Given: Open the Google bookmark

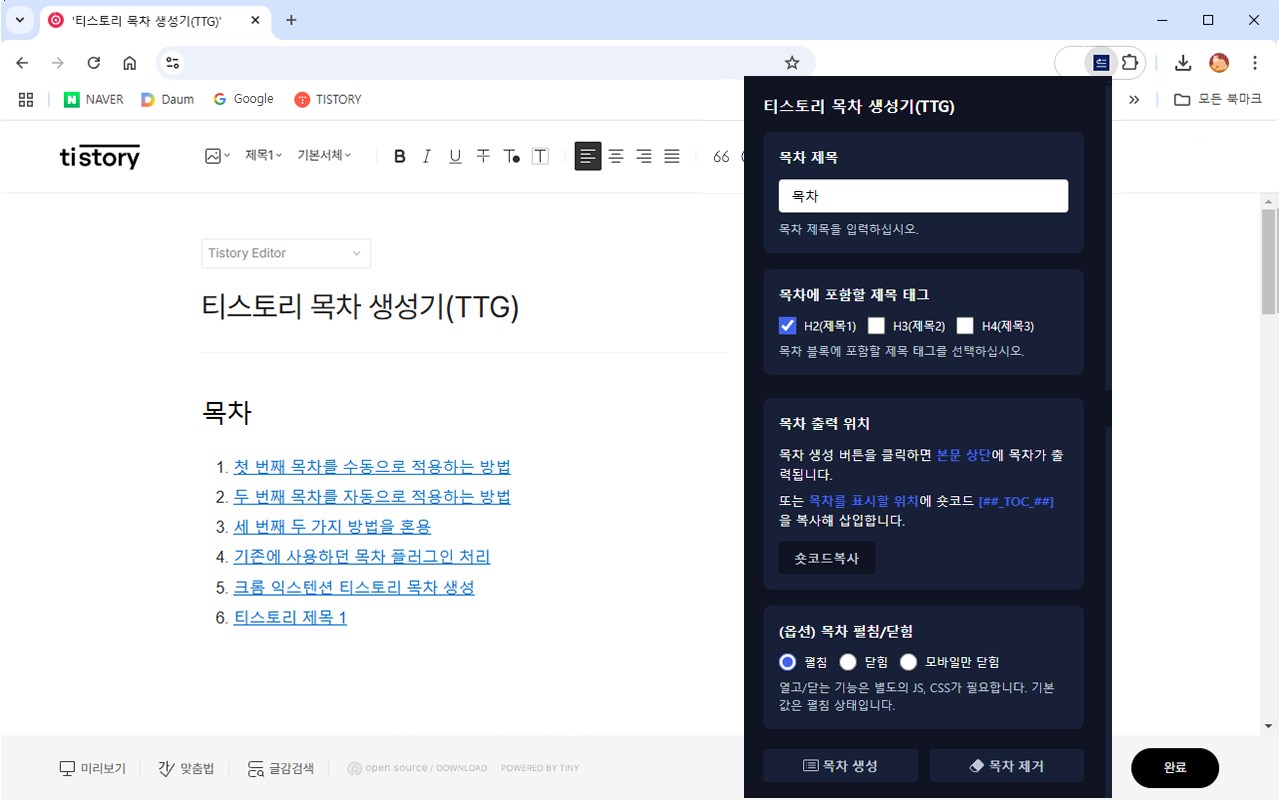Looking at the screenshot, I should coord(243,99).
